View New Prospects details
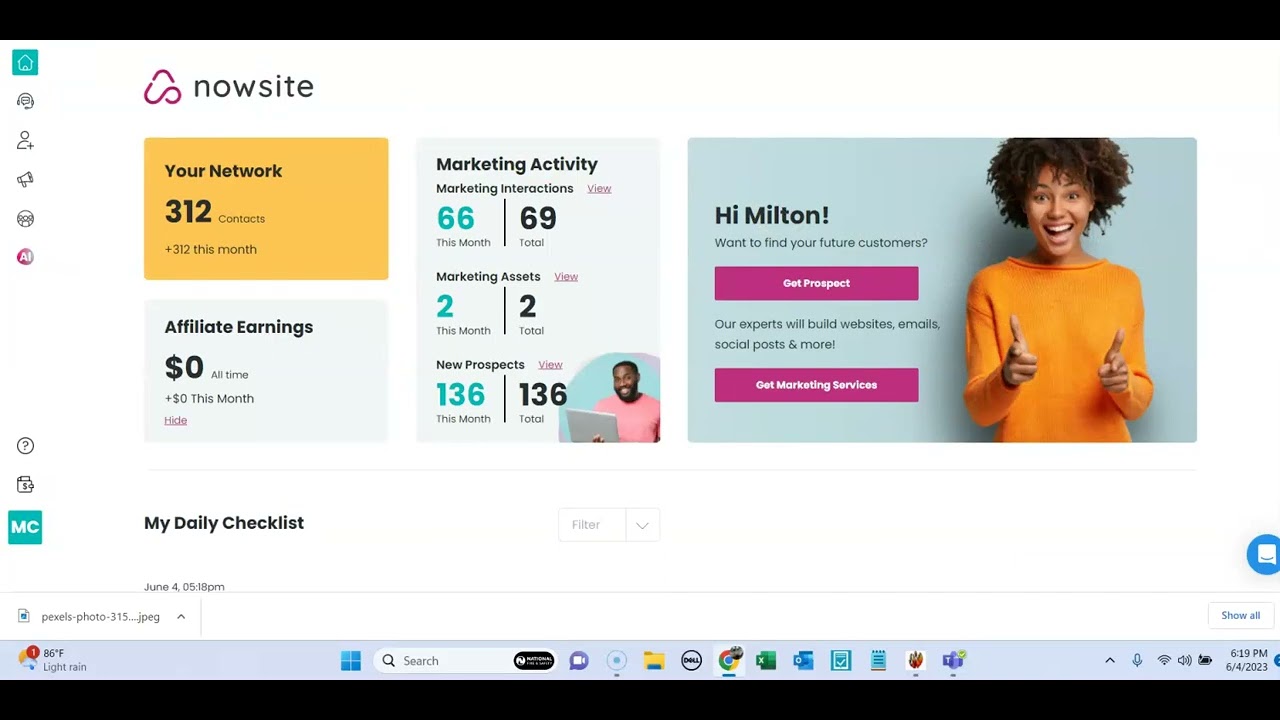 point(550,365)
